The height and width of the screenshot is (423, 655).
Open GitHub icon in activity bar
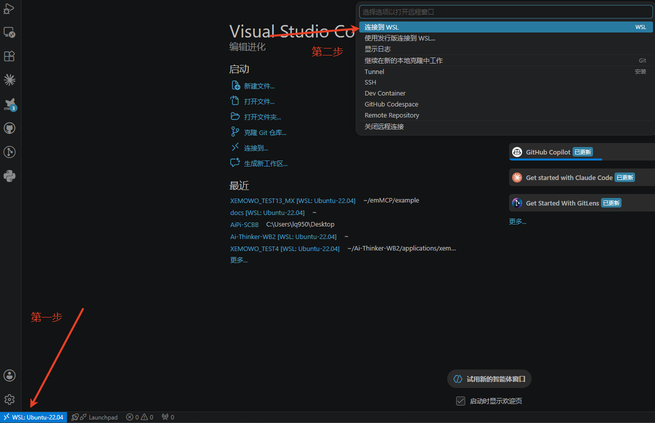[9, 128]
